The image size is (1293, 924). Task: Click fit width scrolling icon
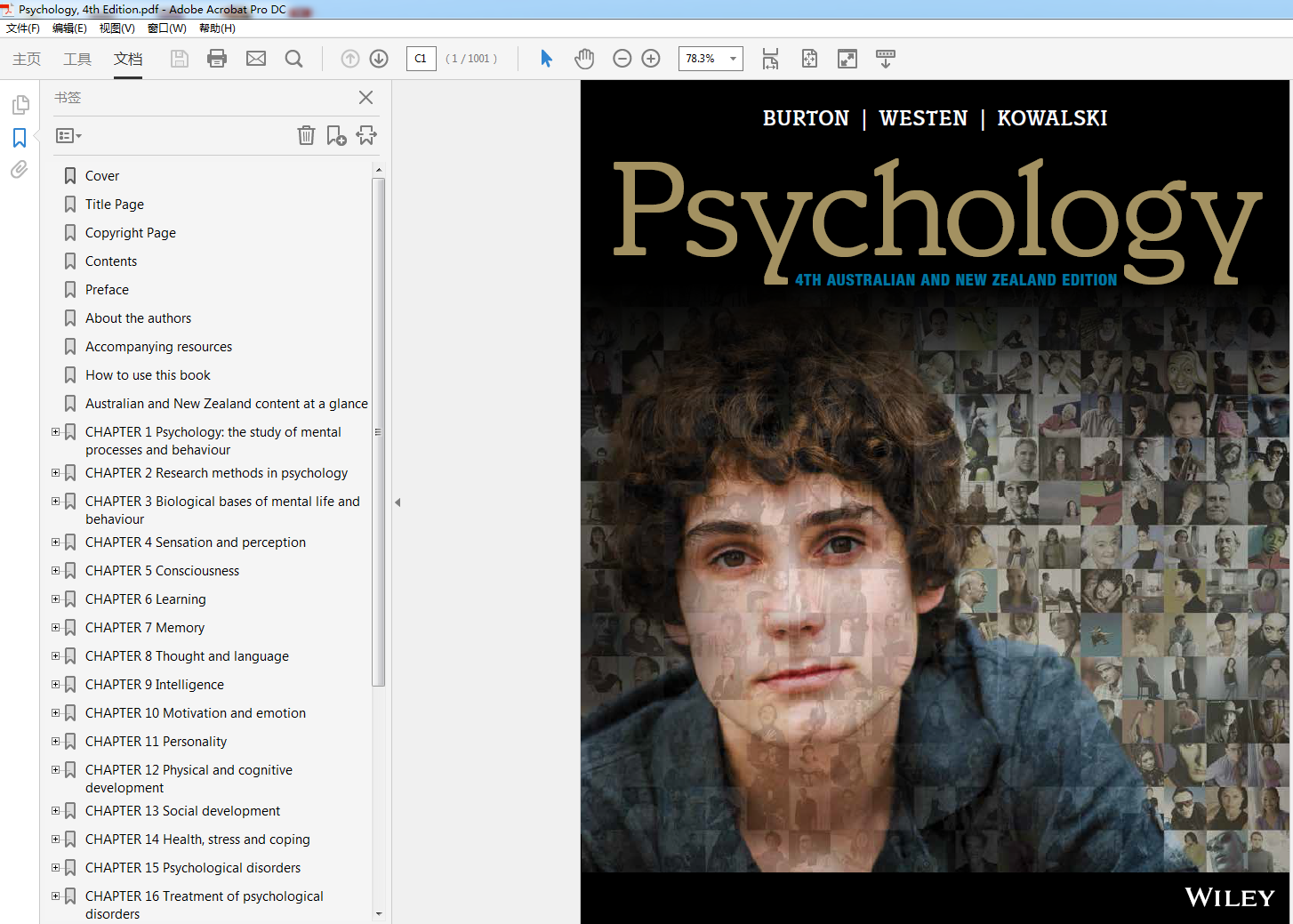coord(770,59)
